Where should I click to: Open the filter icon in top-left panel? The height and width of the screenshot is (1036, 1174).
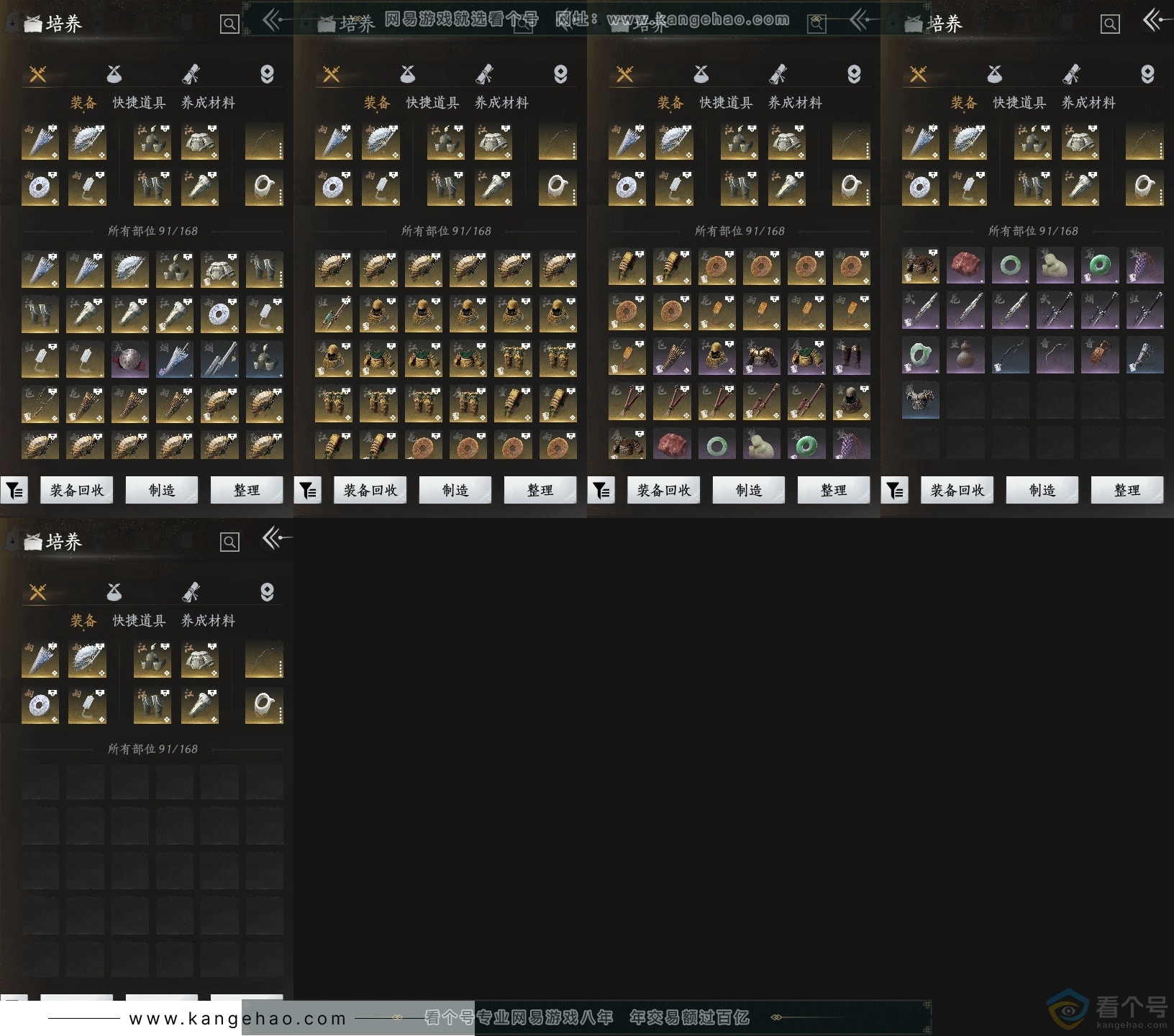(x=14, y=490)
